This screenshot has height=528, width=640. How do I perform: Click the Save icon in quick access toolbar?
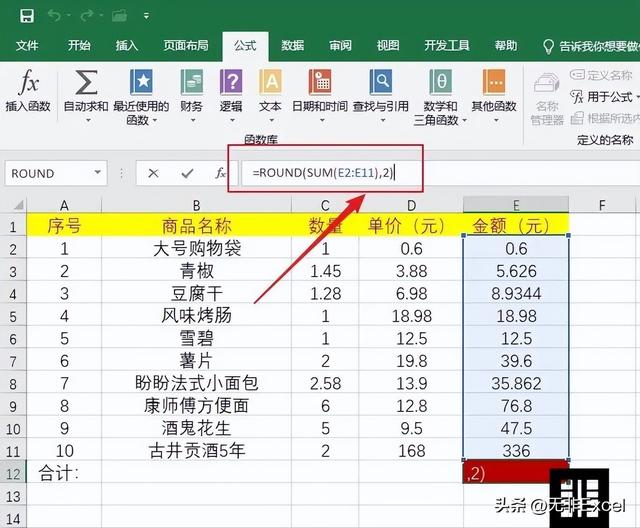[x=27, y=16]
